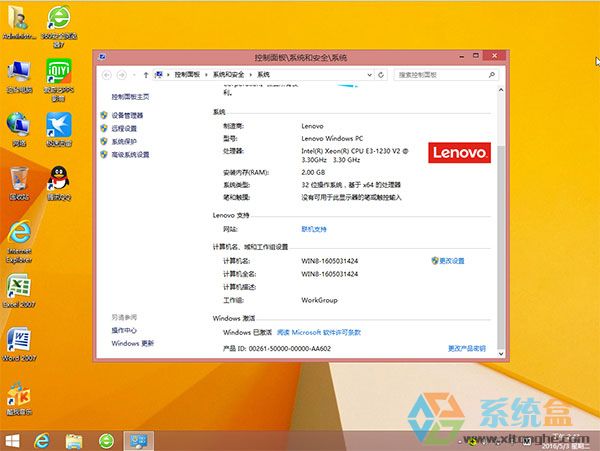
Task: Launch the Word 2007 desktop shortcut
Action: (19, 344)
